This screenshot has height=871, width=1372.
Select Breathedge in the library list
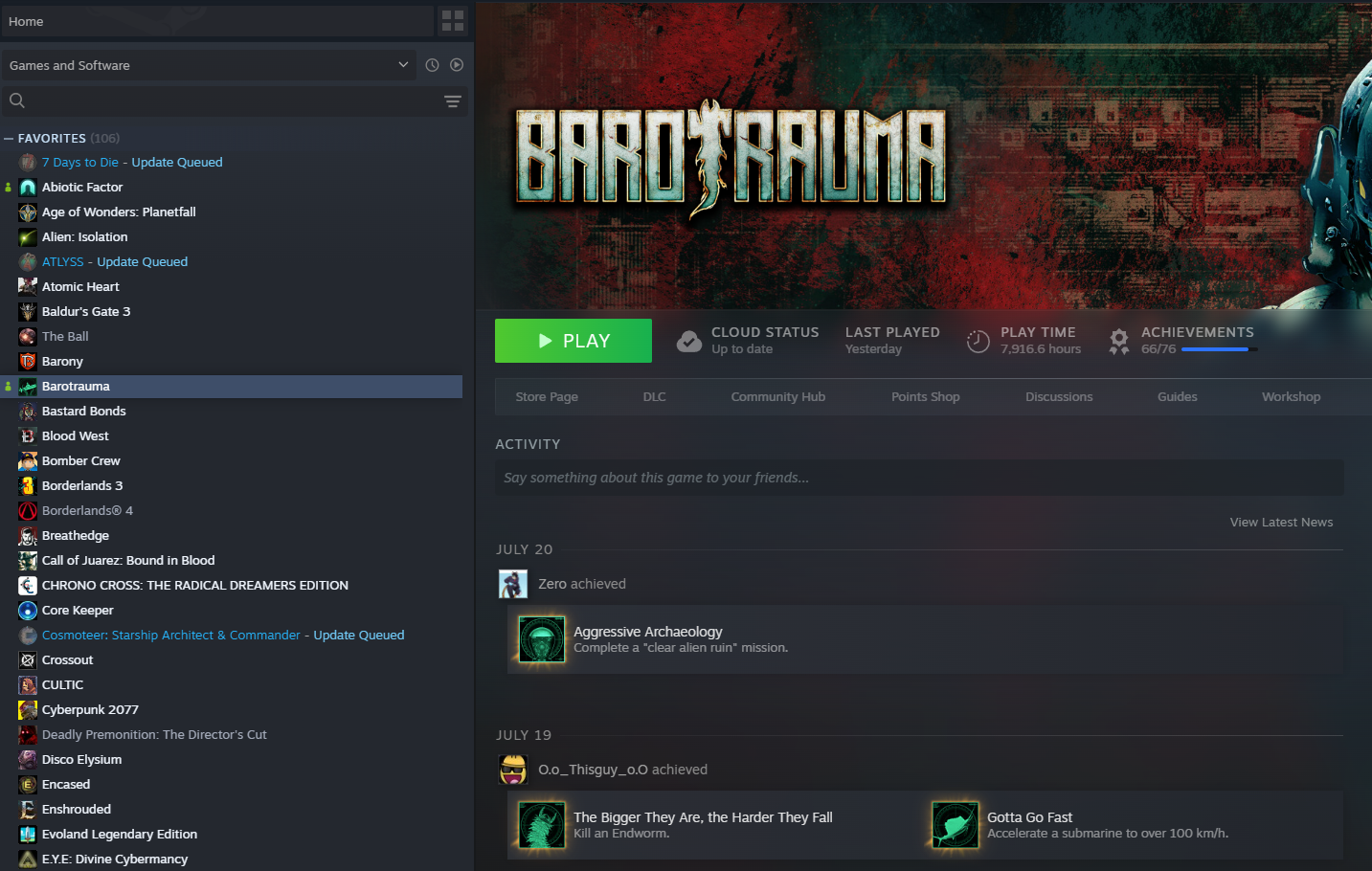(x=76, y=536)
